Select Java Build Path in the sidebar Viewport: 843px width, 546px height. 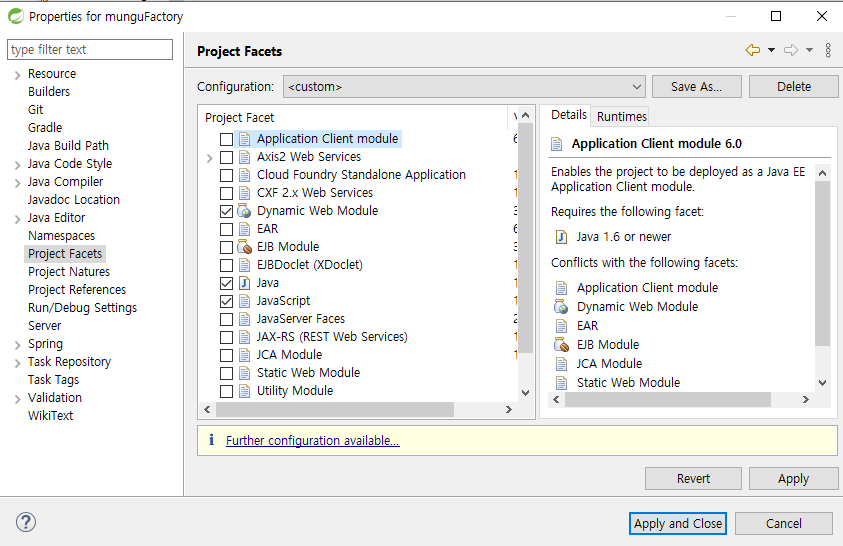click(x=68, y=146)
